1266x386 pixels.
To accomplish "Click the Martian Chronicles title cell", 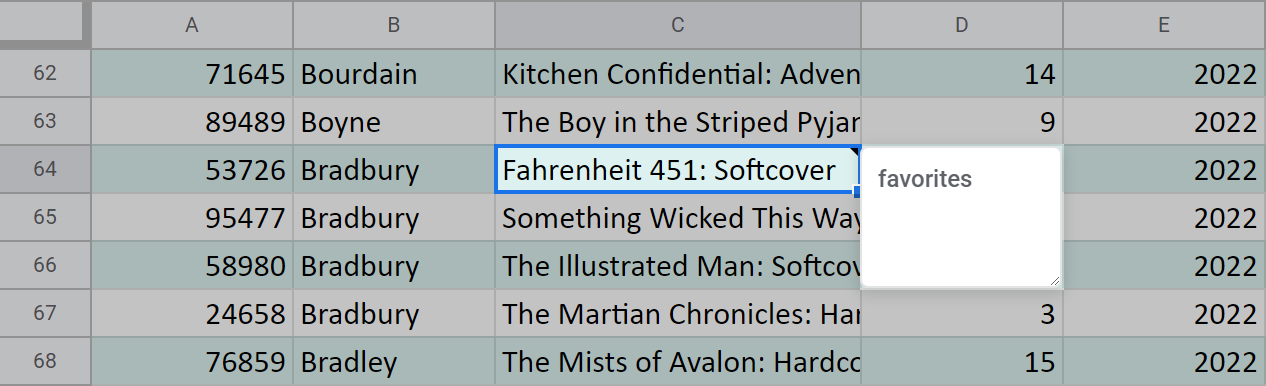I will click(677, 313).
